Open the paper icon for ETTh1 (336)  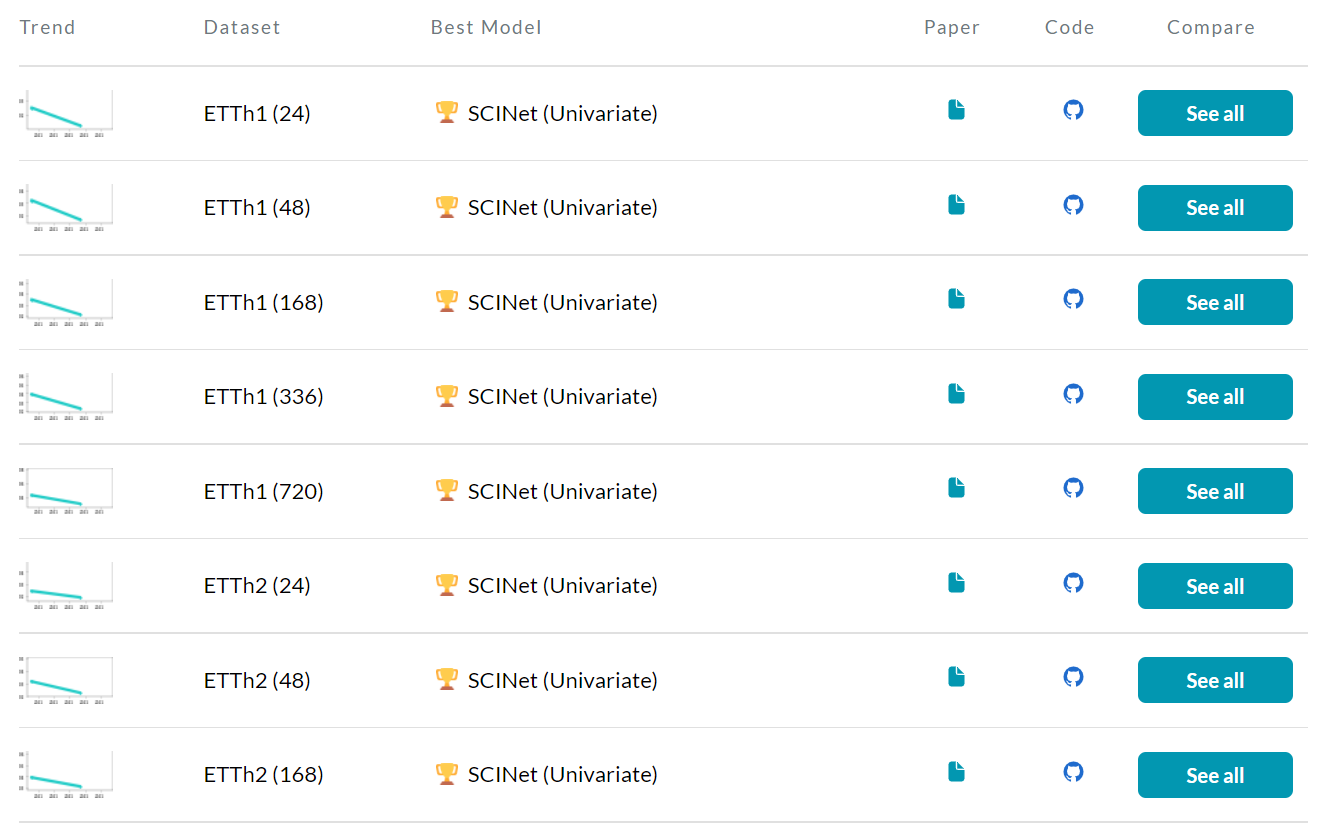pos(956,394)
